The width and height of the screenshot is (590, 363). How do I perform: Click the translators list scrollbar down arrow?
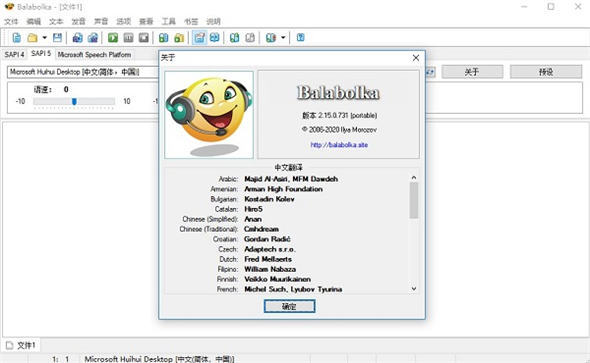[414, 289]
